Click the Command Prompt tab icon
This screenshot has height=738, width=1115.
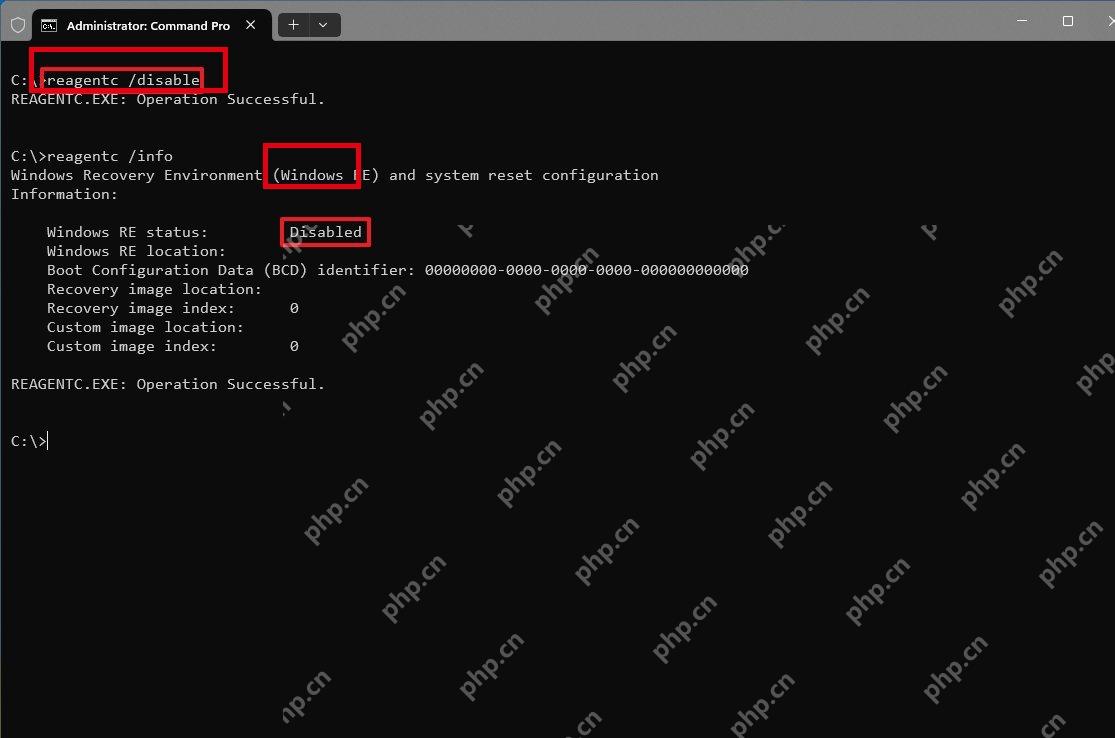click(x=49, y=26)
